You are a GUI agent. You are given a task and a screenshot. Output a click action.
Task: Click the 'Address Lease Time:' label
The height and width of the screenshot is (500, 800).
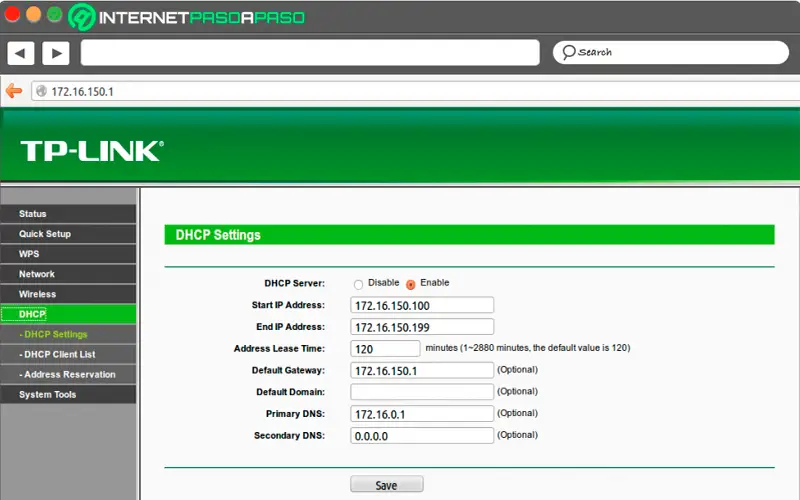(x=279, y=348)
